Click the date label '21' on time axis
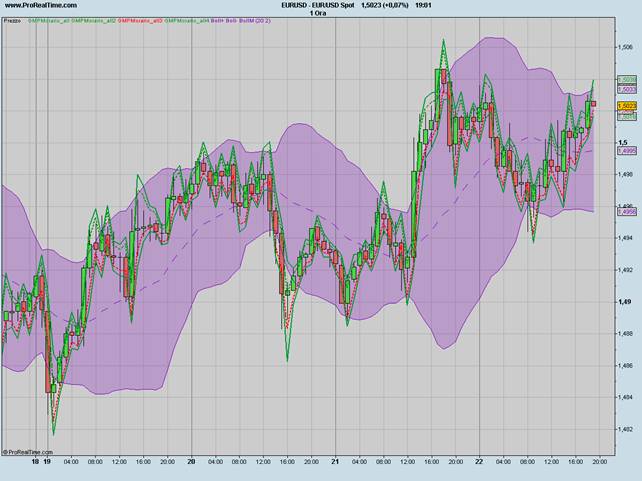 [x=335, y=462]
